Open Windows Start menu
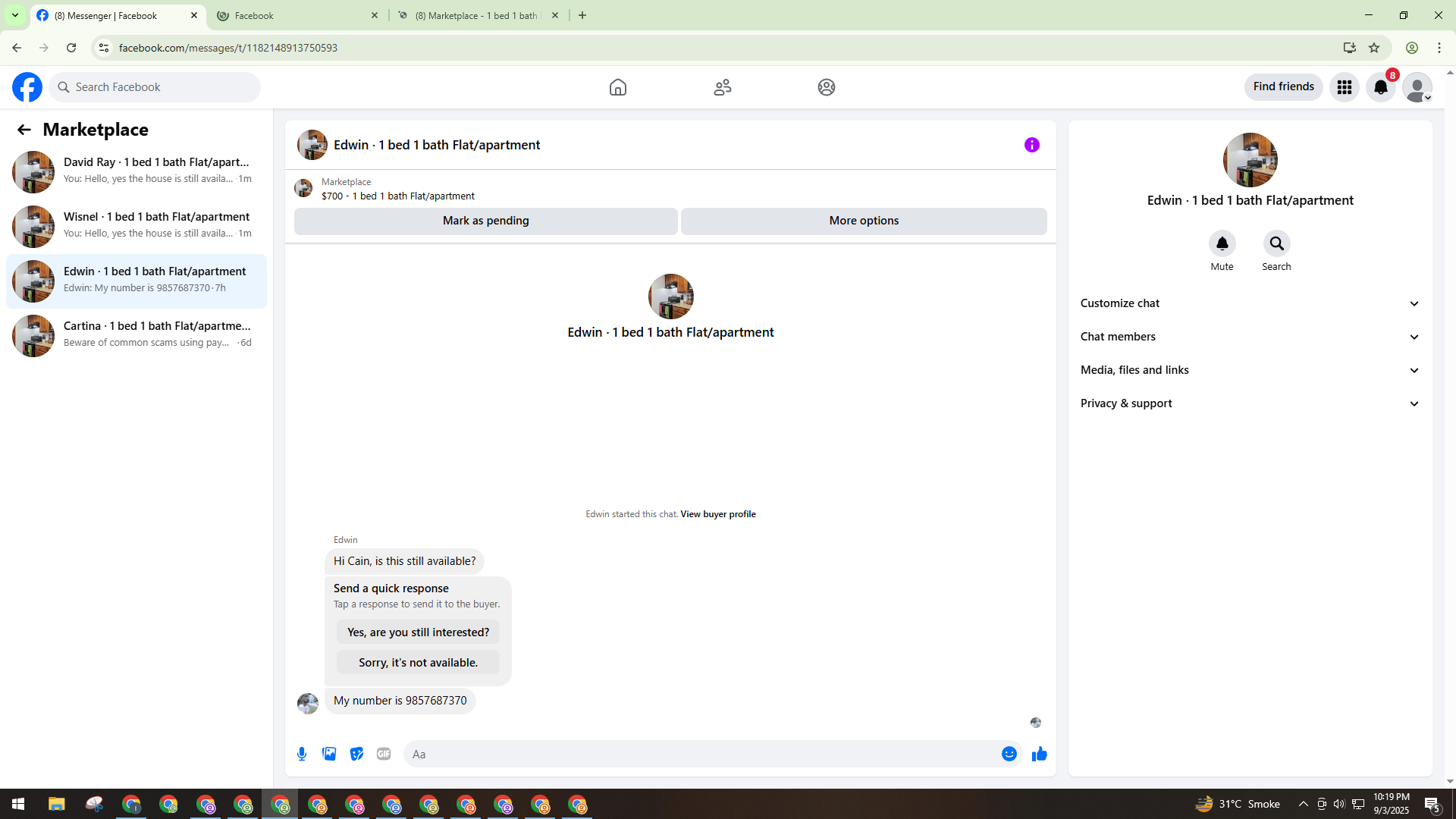Viewport: 1456px width, 819px height. 18,804
